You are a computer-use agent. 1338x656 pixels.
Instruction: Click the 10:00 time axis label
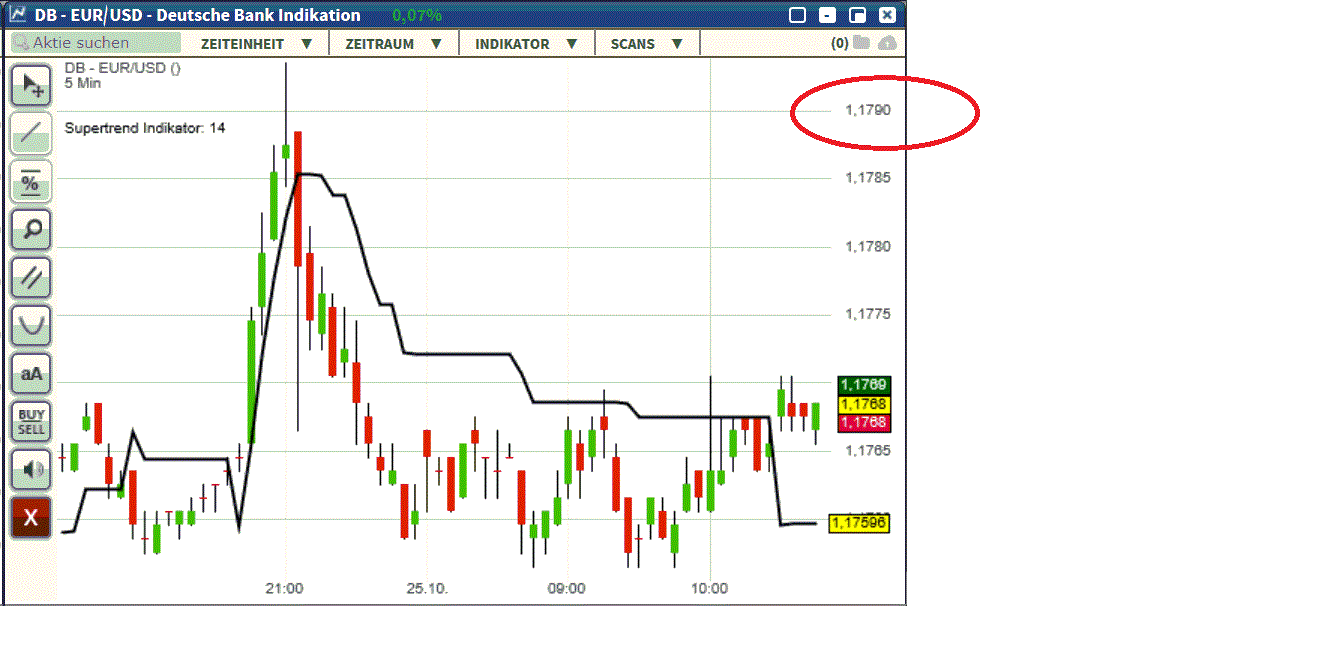(x=709, y=589)
